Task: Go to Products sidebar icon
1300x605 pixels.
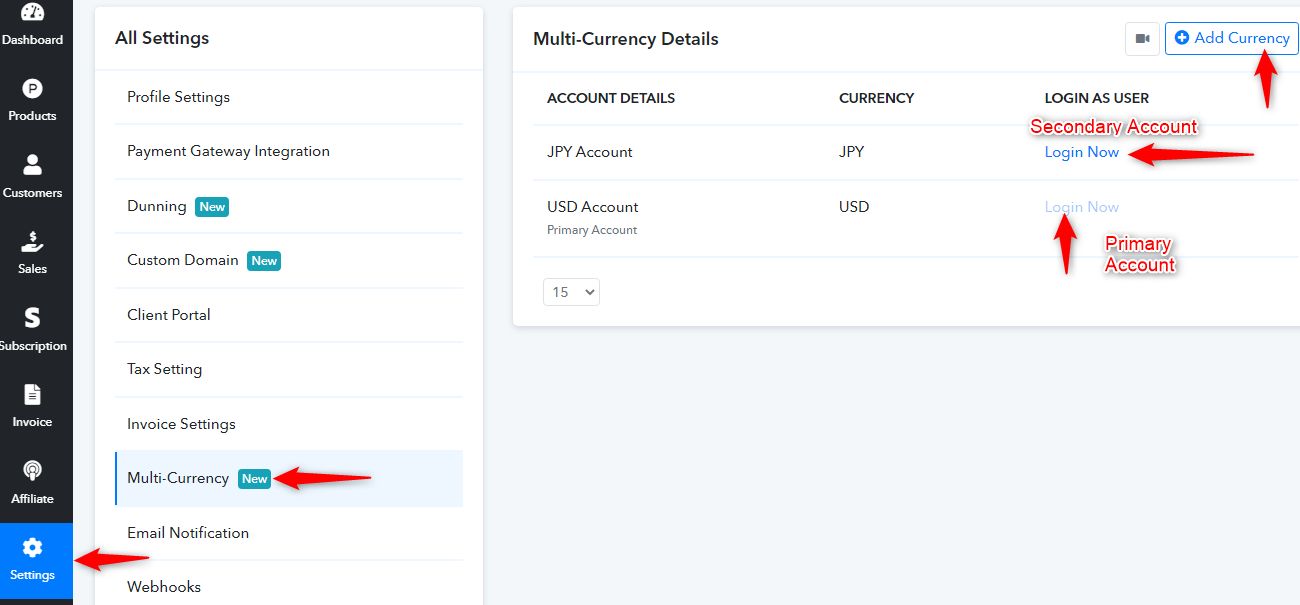Action: coord(32,88)
